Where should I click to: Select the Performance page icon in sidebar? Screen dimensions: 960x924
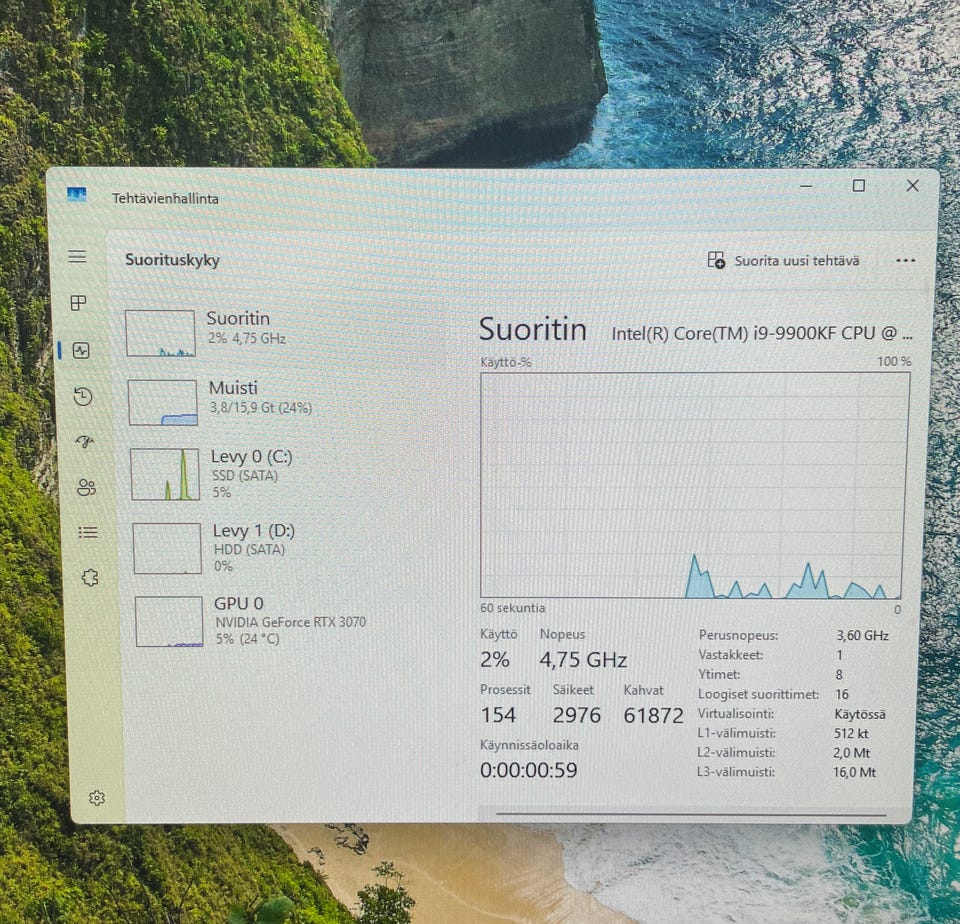pos(81,350)
